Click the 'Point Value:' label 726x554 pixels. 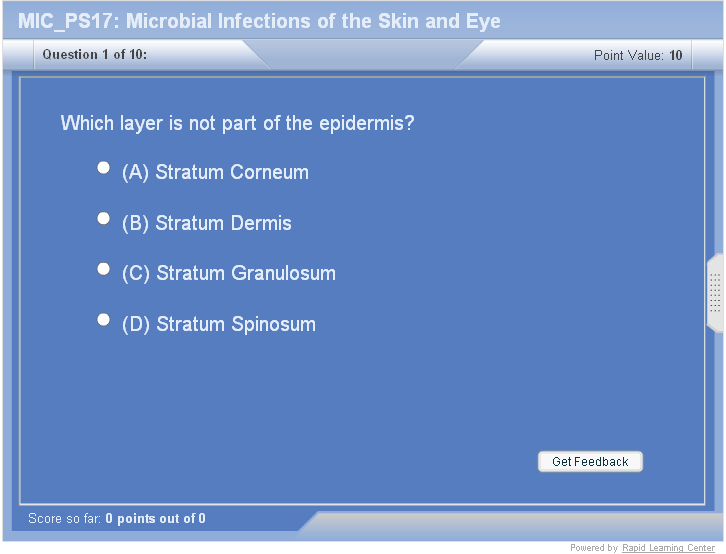[x=628, y=55]
